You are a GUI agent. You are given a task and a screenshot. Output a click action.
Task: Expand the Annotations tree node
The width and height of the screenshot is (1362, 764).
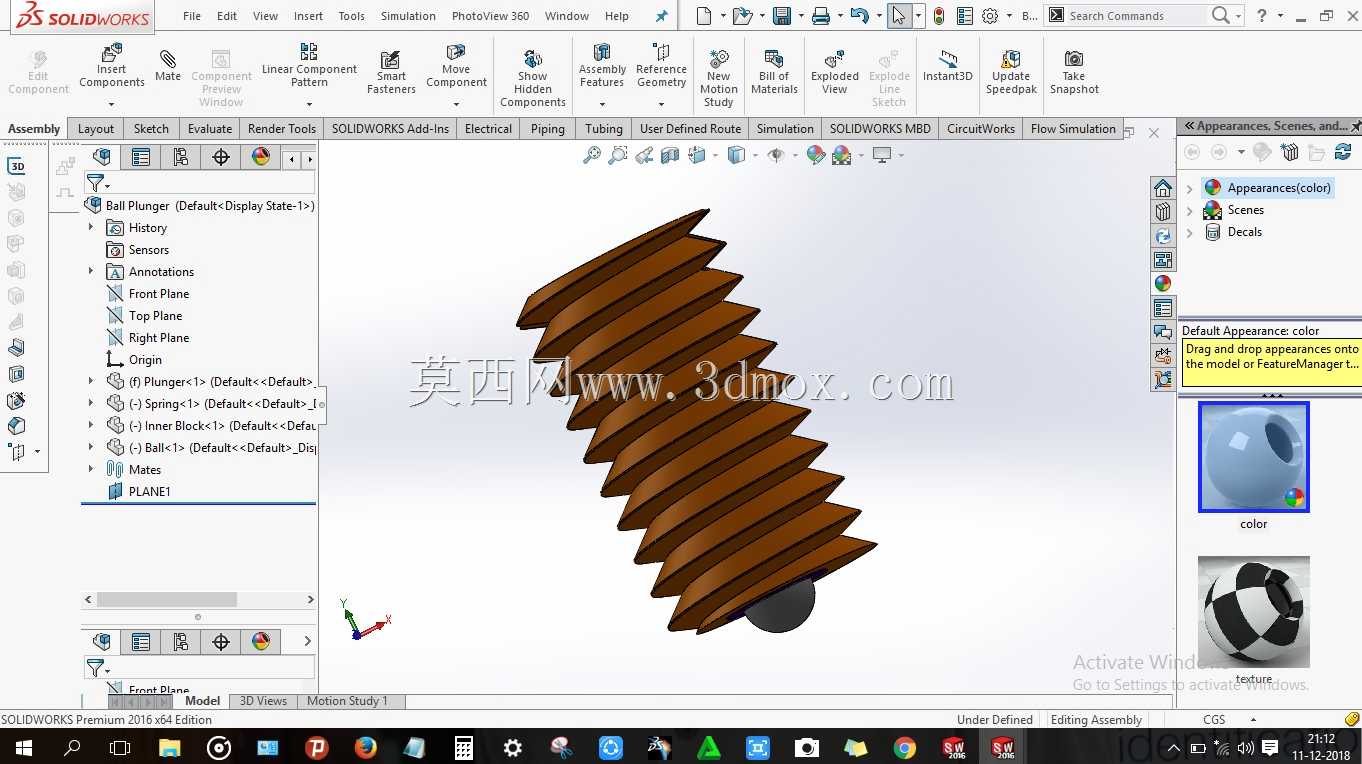coord(91,272)
